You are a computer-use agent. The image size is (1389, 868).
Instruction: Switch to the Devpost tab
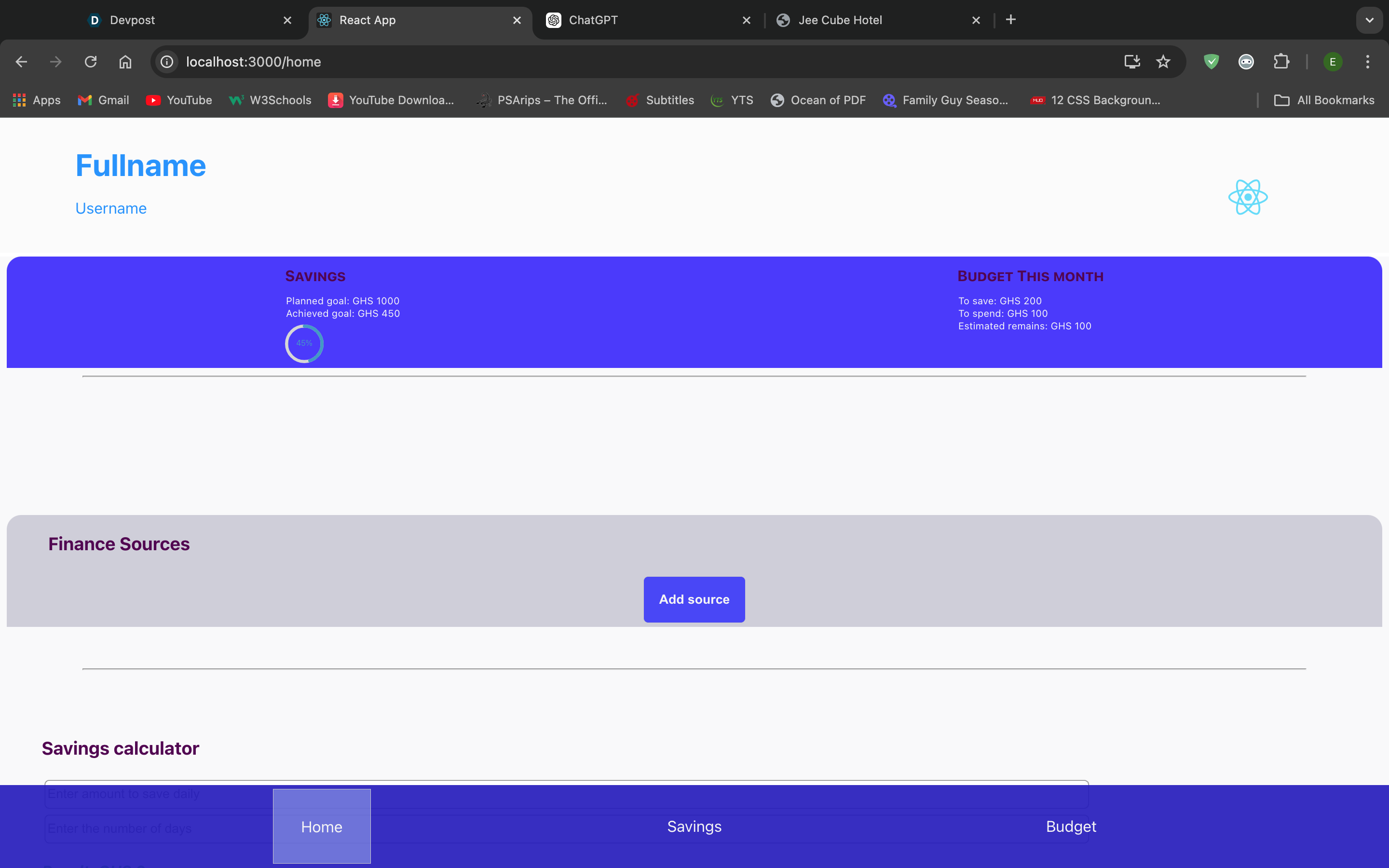pos(132,20)
